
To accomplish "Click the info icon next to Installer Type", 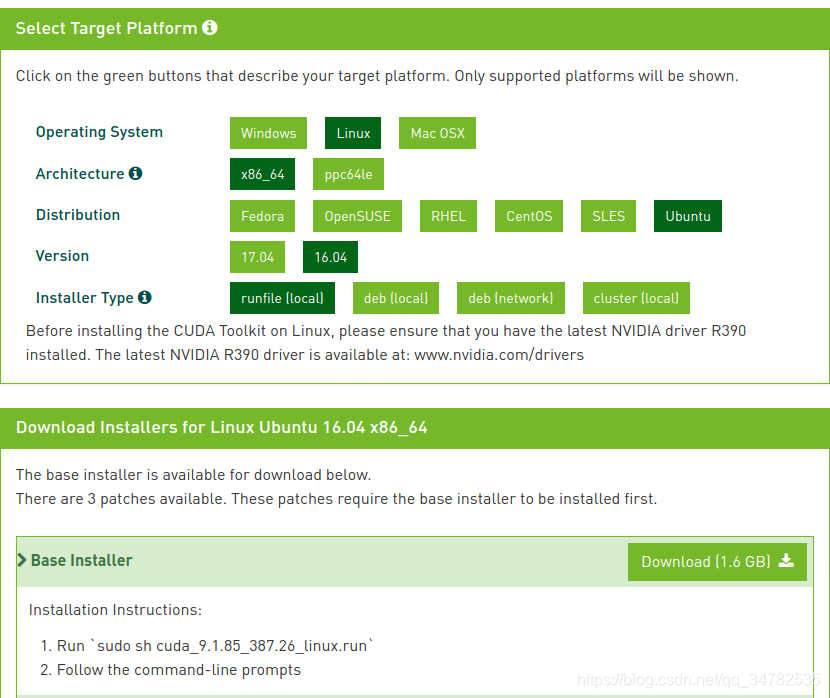I will point(145,297).
